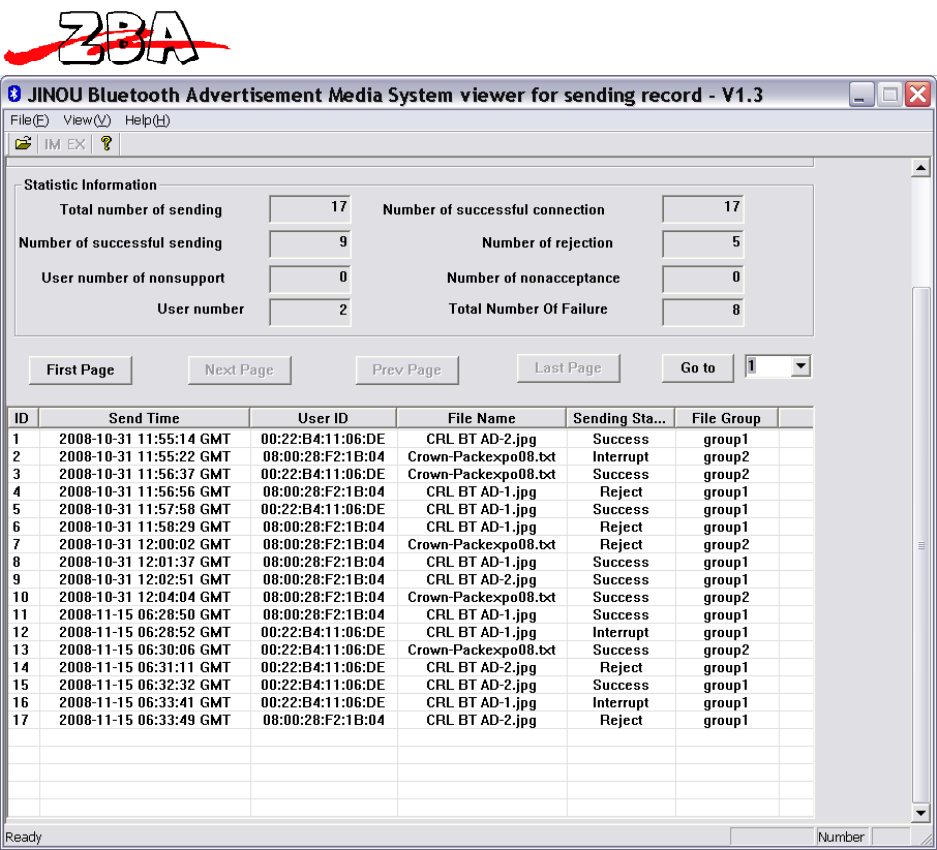The height and width of the screenshot is (850, 937).
Task: Click the Last Page button
Action: [x=568, y=368]
